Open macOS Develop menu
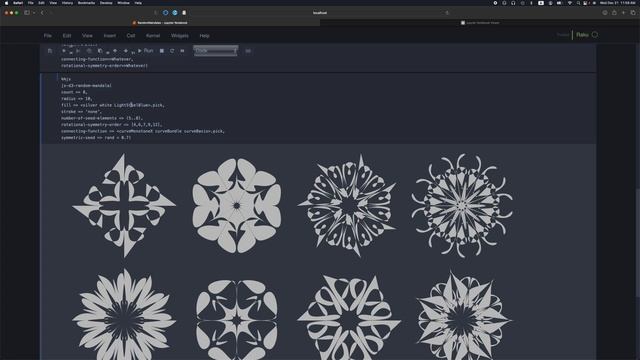Image resolution: width=640 pixels, height=360 pixels. pos(106,3)
